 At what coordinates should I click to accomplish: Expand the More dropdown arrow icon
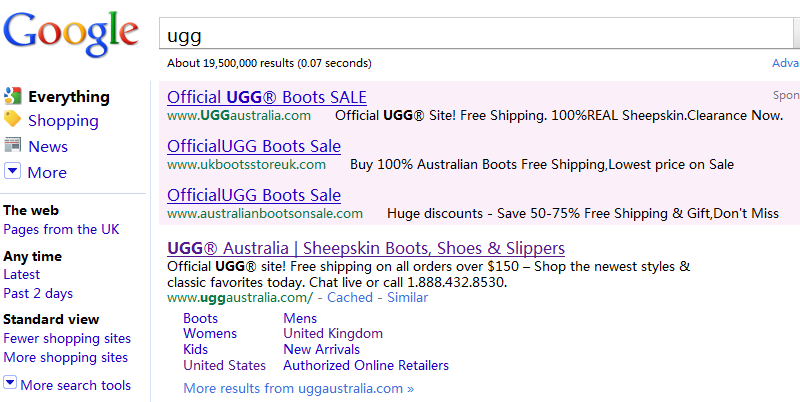tap(12, 171)
